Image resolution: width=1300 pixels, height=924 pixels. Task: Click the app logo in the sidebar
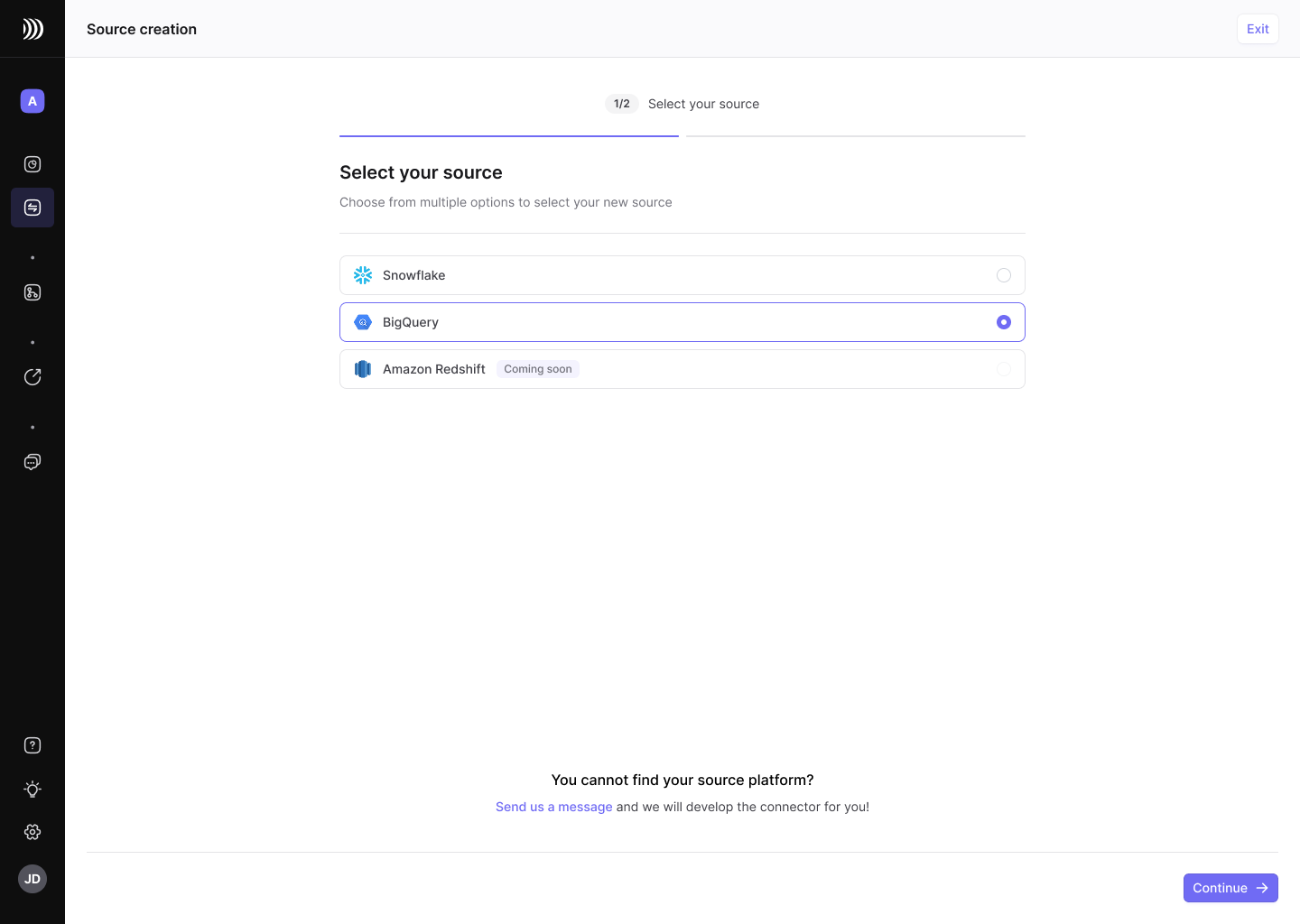[32, 29]
